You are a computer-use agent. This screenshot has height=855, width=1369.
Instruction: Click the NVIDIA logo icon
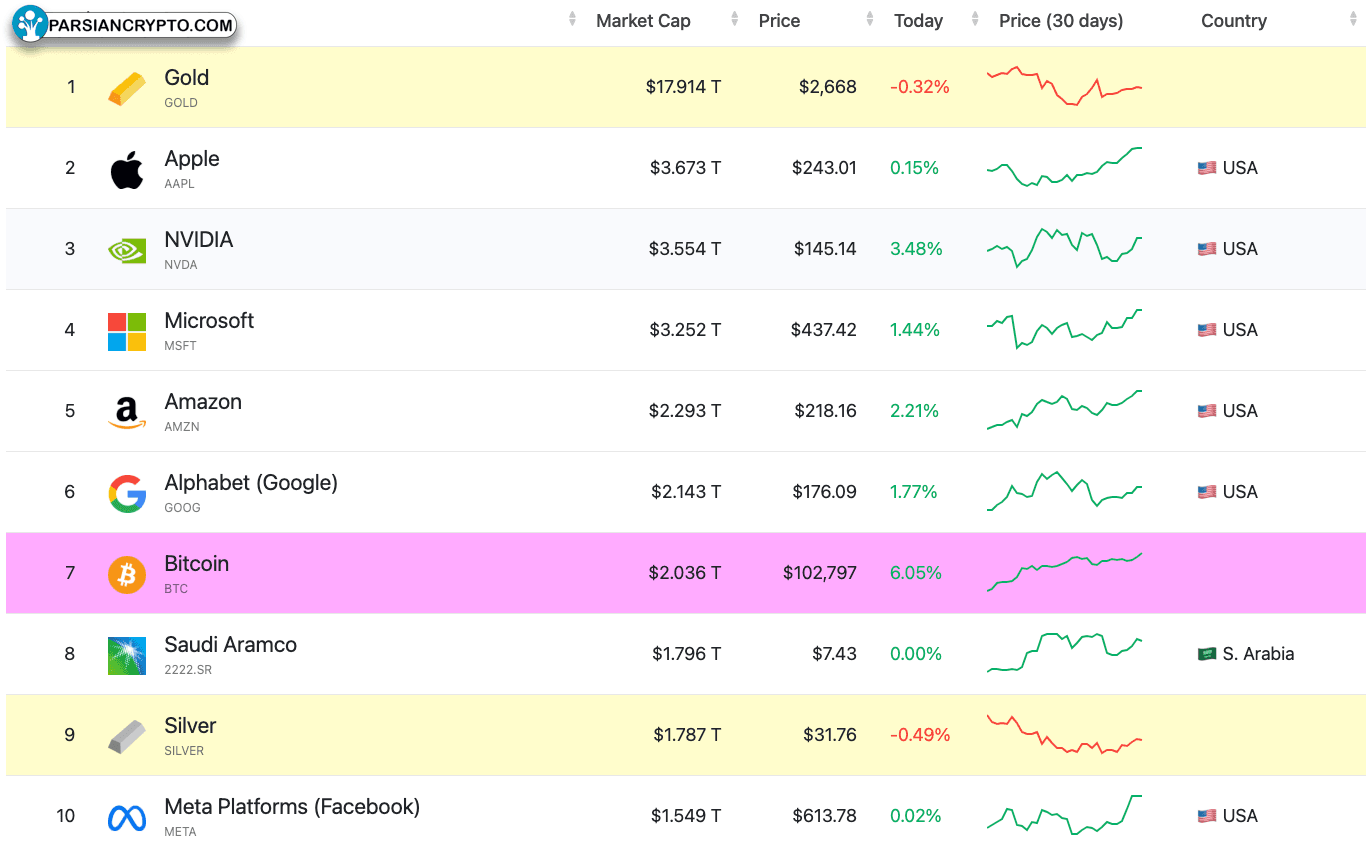(x=127, y=250)
